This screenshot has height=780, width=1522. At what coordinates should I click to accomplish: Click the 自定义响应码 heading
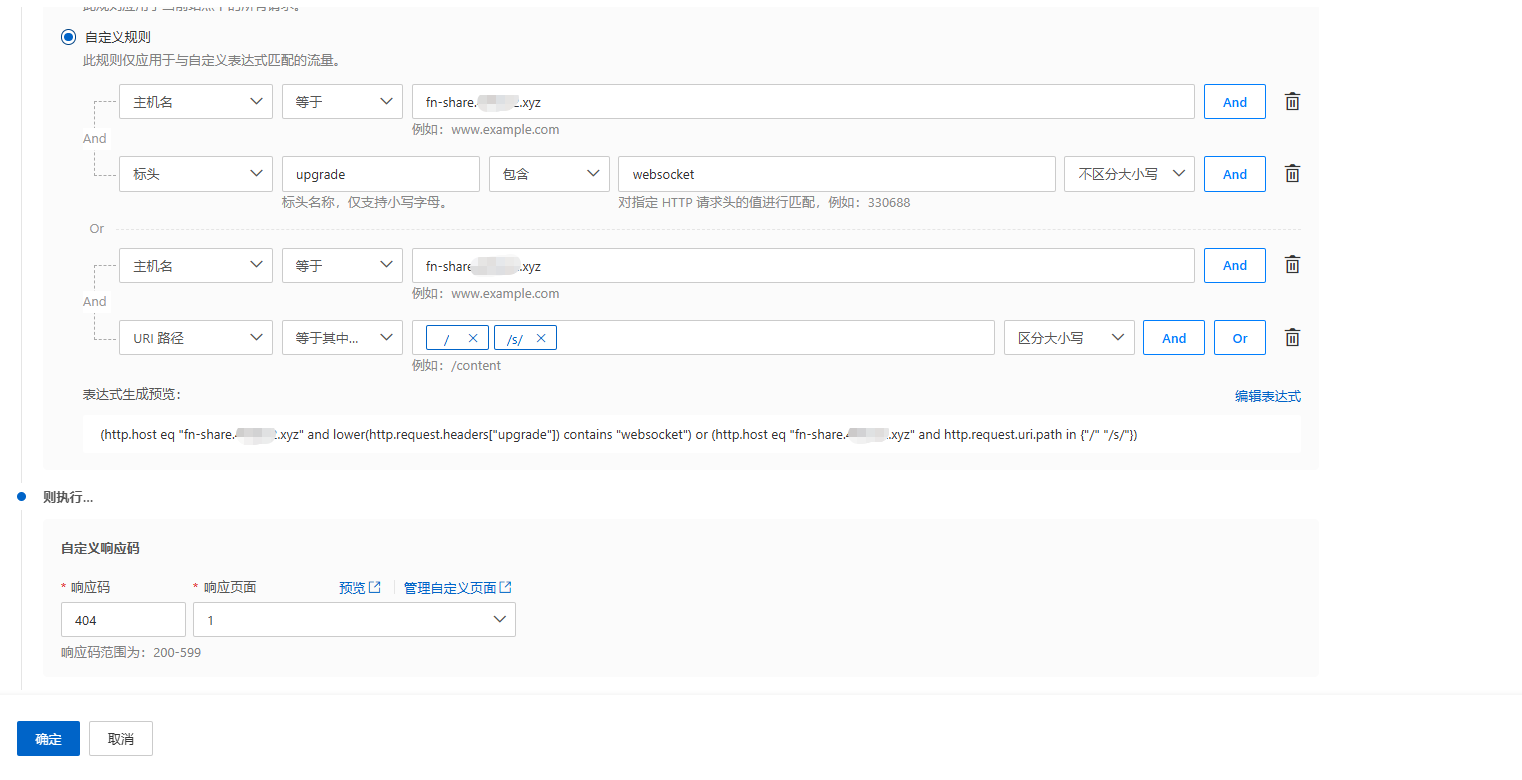[x=100, y=549]
